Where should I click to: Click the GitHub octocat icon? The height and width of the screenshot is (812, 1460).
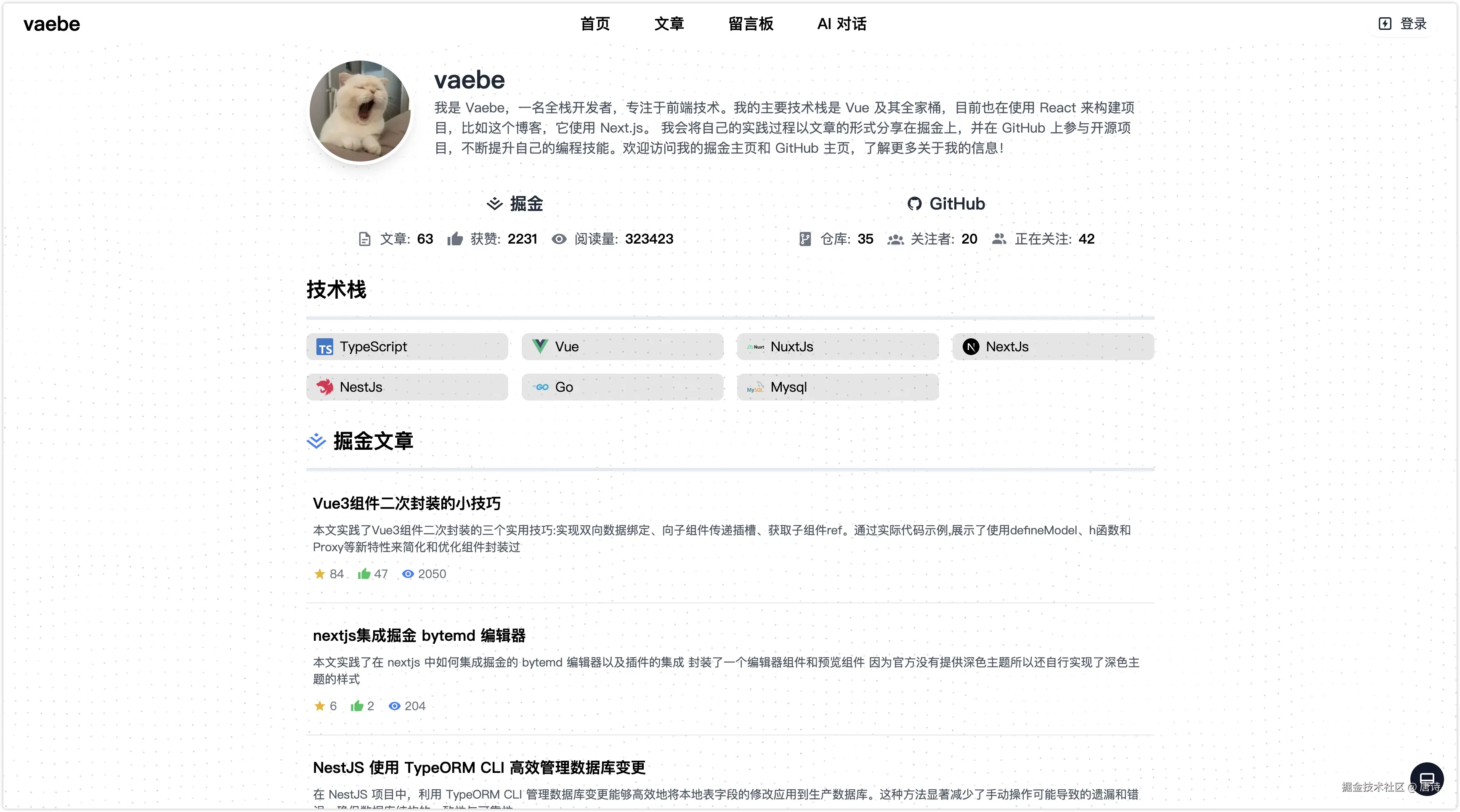coord(914,204)
